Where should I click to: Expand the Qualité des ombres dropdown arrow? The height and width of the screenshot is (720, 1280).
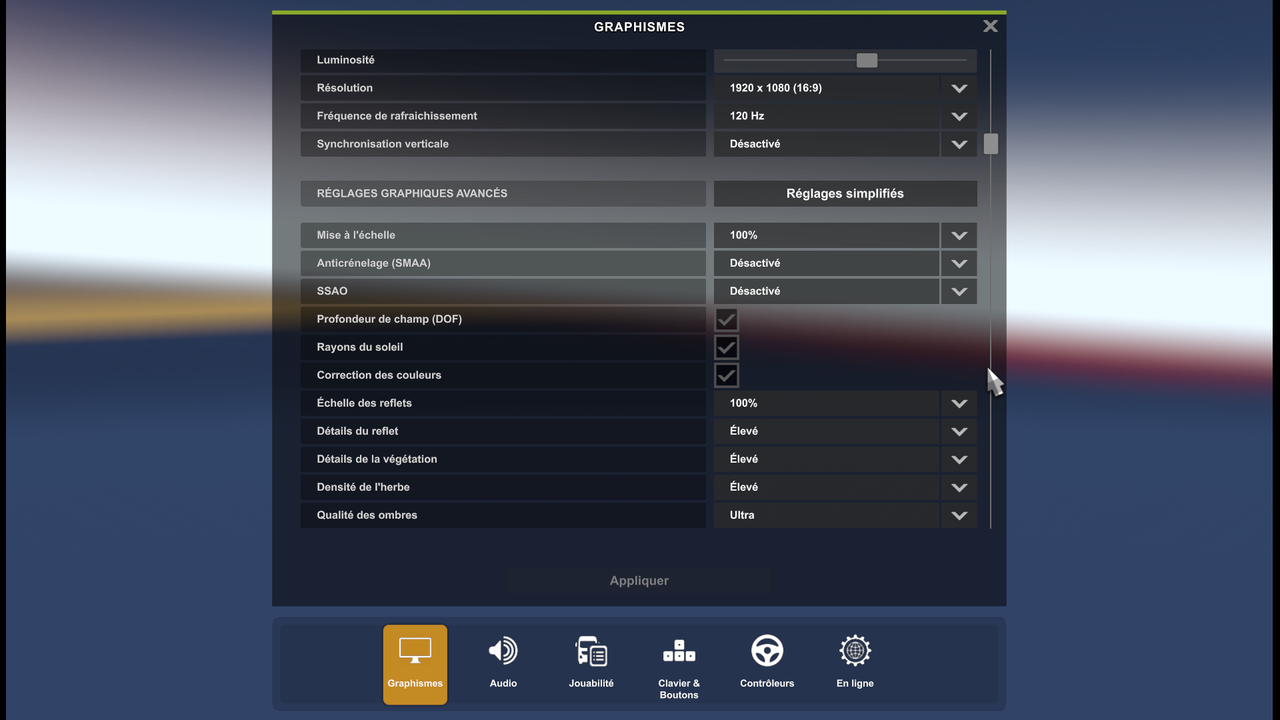click(959, 515)
